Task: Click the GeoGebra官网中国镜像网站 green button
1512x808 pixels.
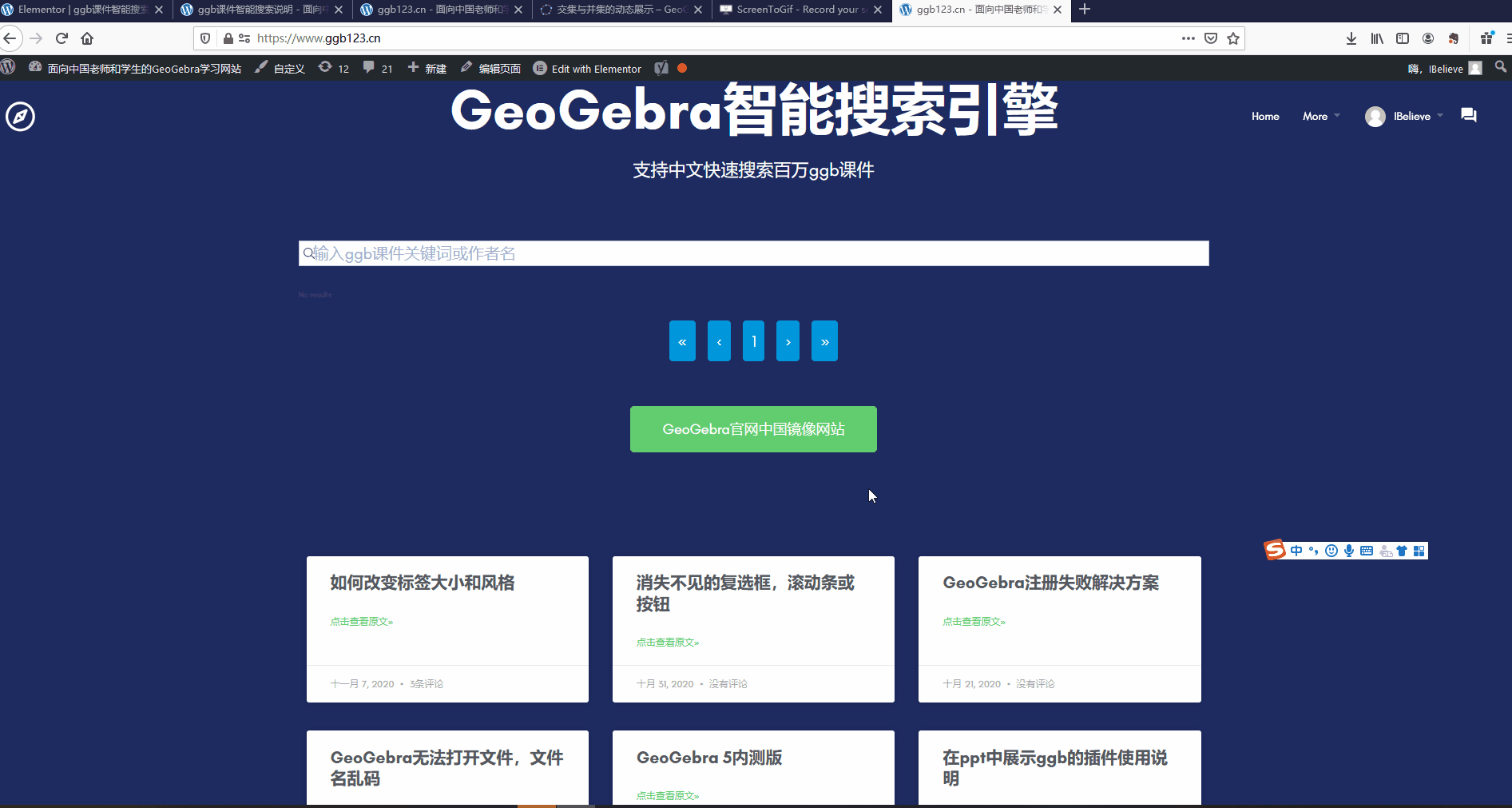Action: (x=753, y=429)
